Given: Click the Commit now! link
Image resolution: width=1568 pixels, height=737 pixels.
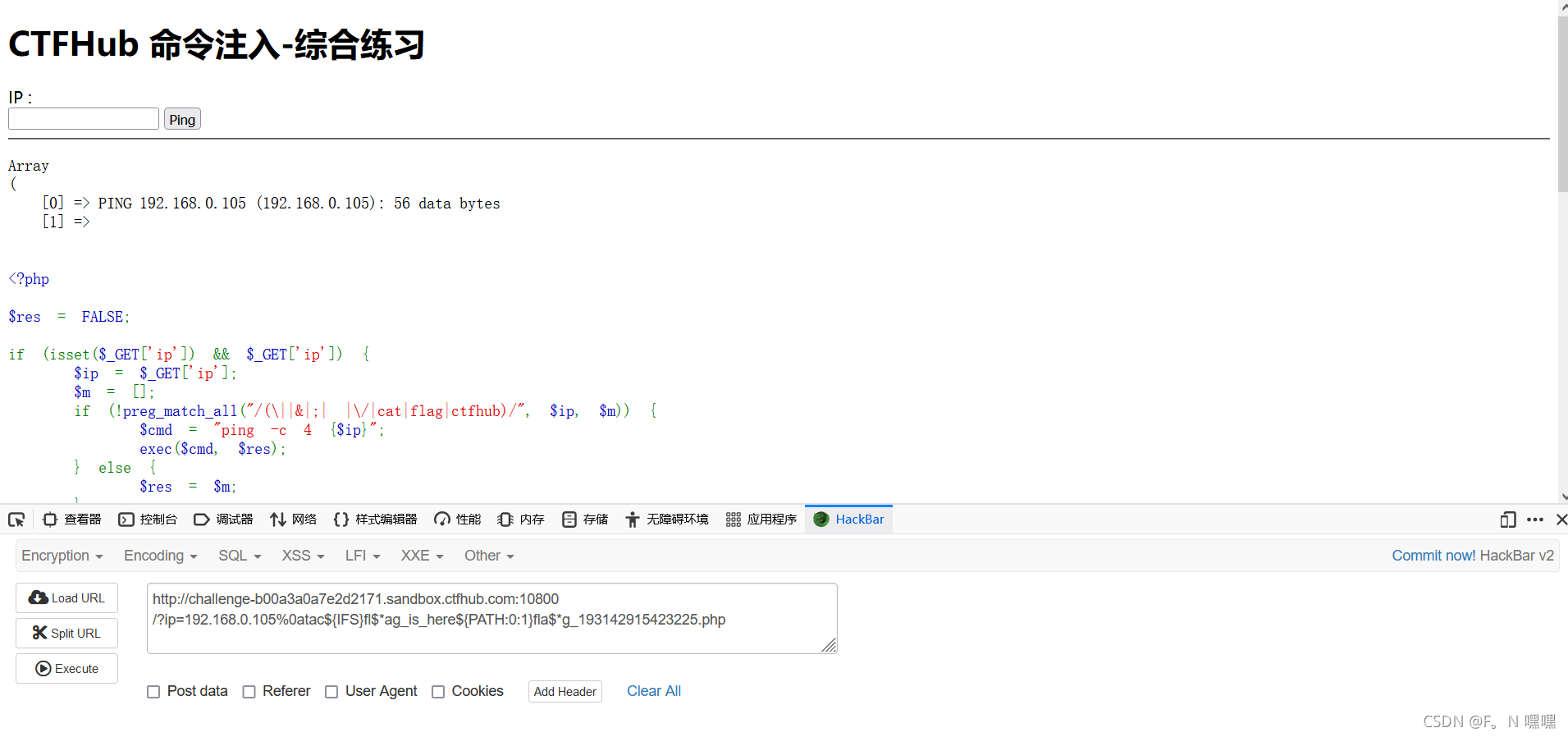Looking at the screenshot, I should point(1433,556).
